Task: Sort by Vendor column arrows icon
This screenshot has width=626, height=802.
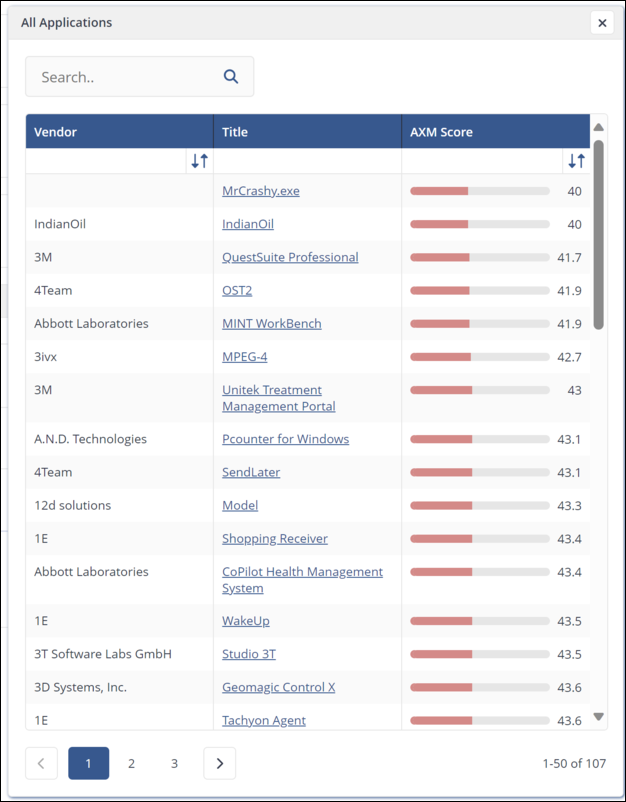Action: pyautogui.click(x=199, y=161)
